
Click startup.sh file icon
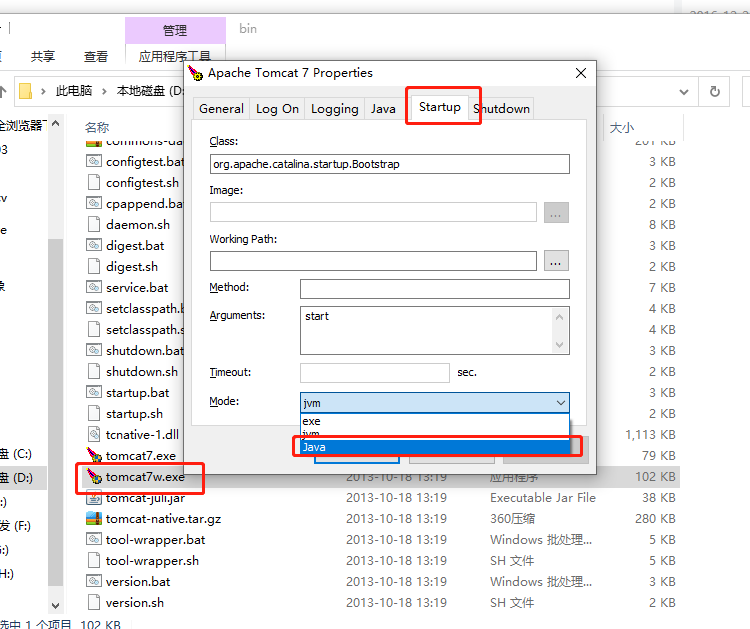coord(94,413)
